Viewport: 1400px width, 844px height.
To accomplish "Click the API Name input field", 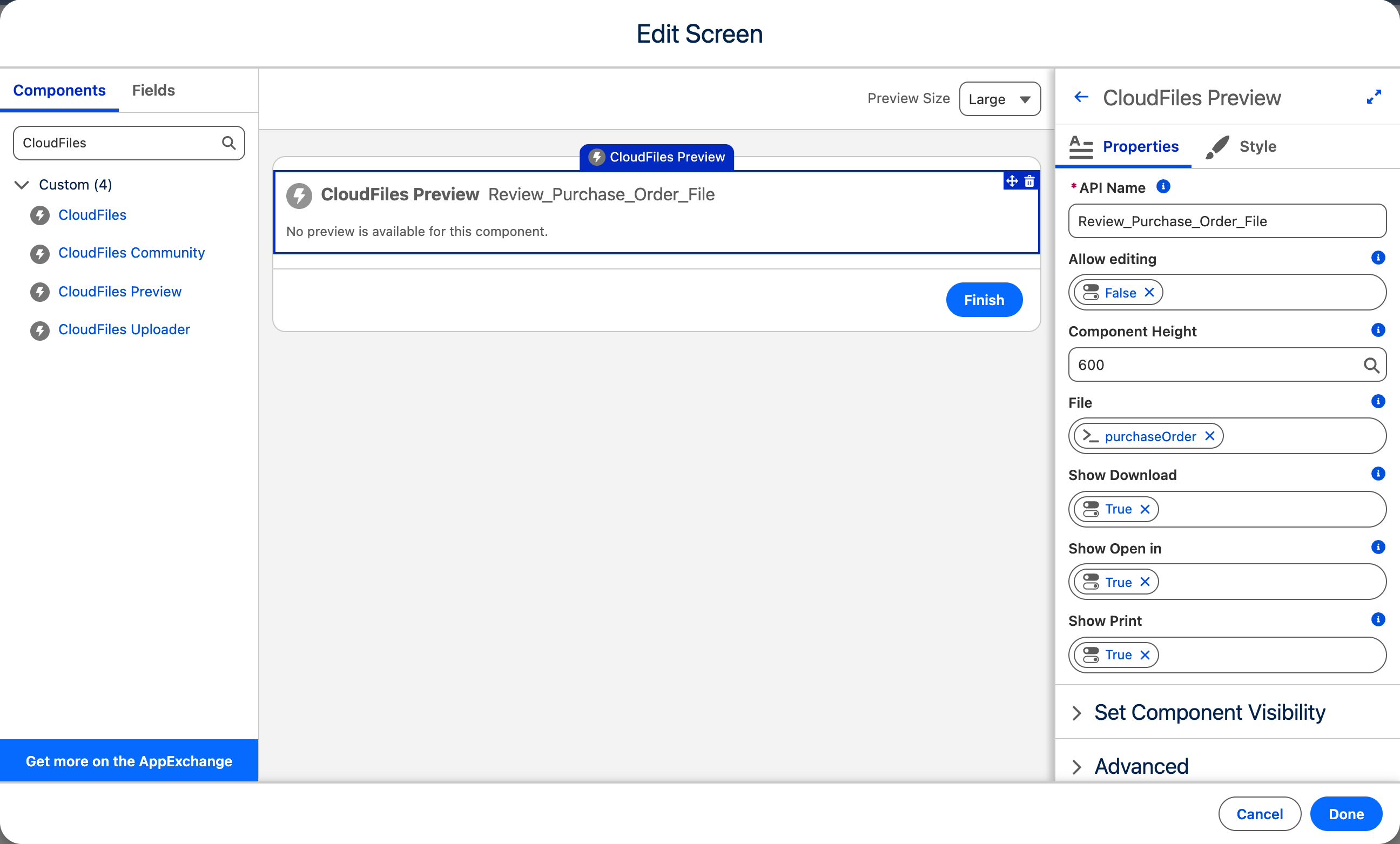I will coord(1227,221).
